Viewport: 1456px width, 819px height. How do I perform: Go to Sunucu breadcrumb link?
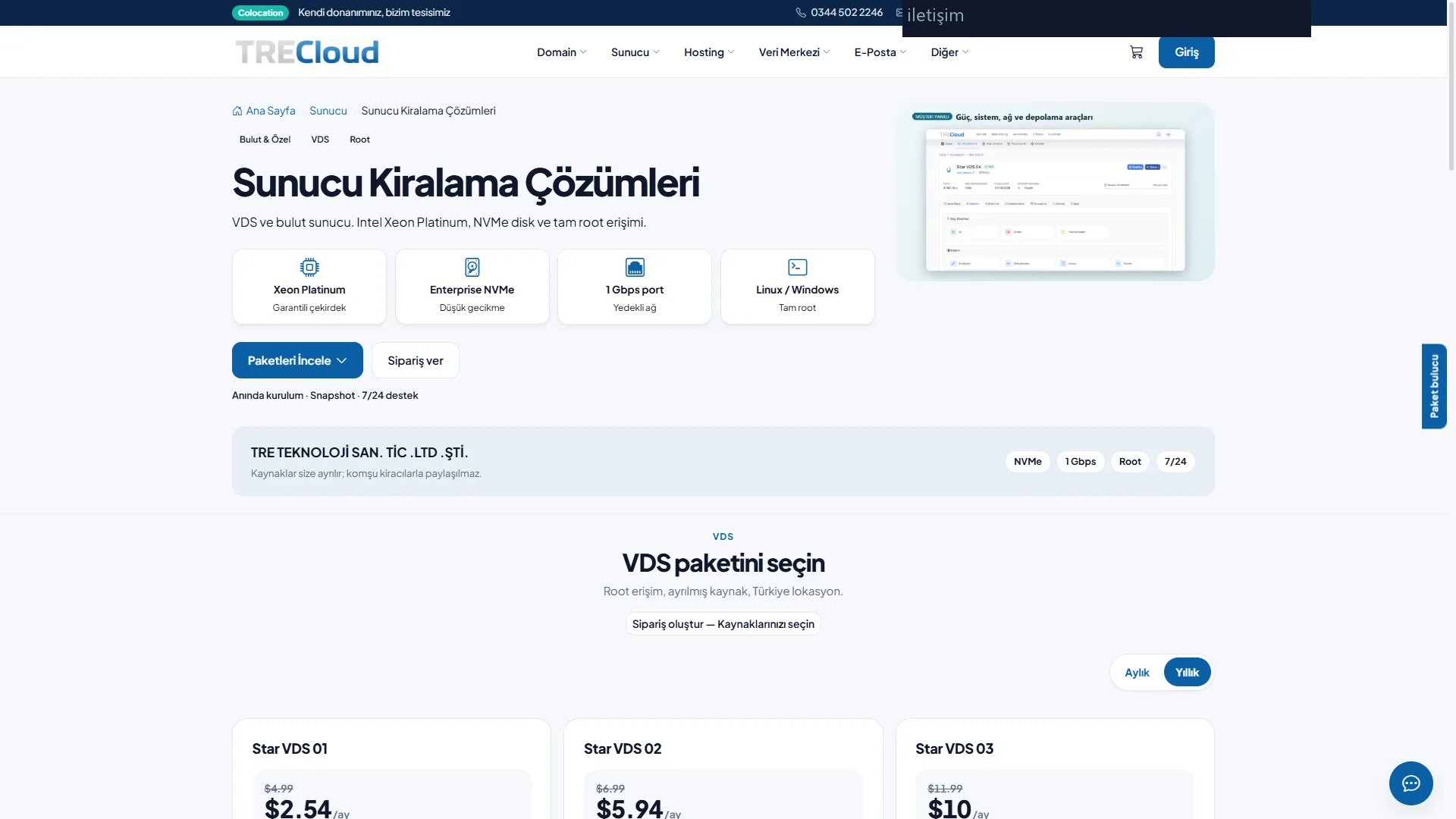[x=328, y=111]
